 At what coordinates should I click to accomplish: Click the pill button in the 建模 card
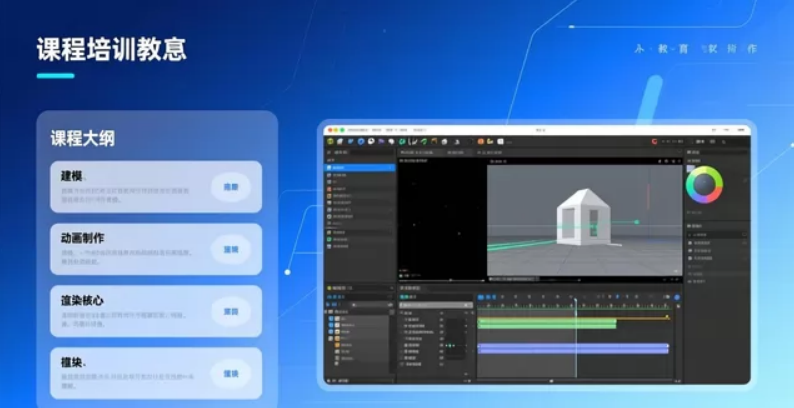pos(231,187)
